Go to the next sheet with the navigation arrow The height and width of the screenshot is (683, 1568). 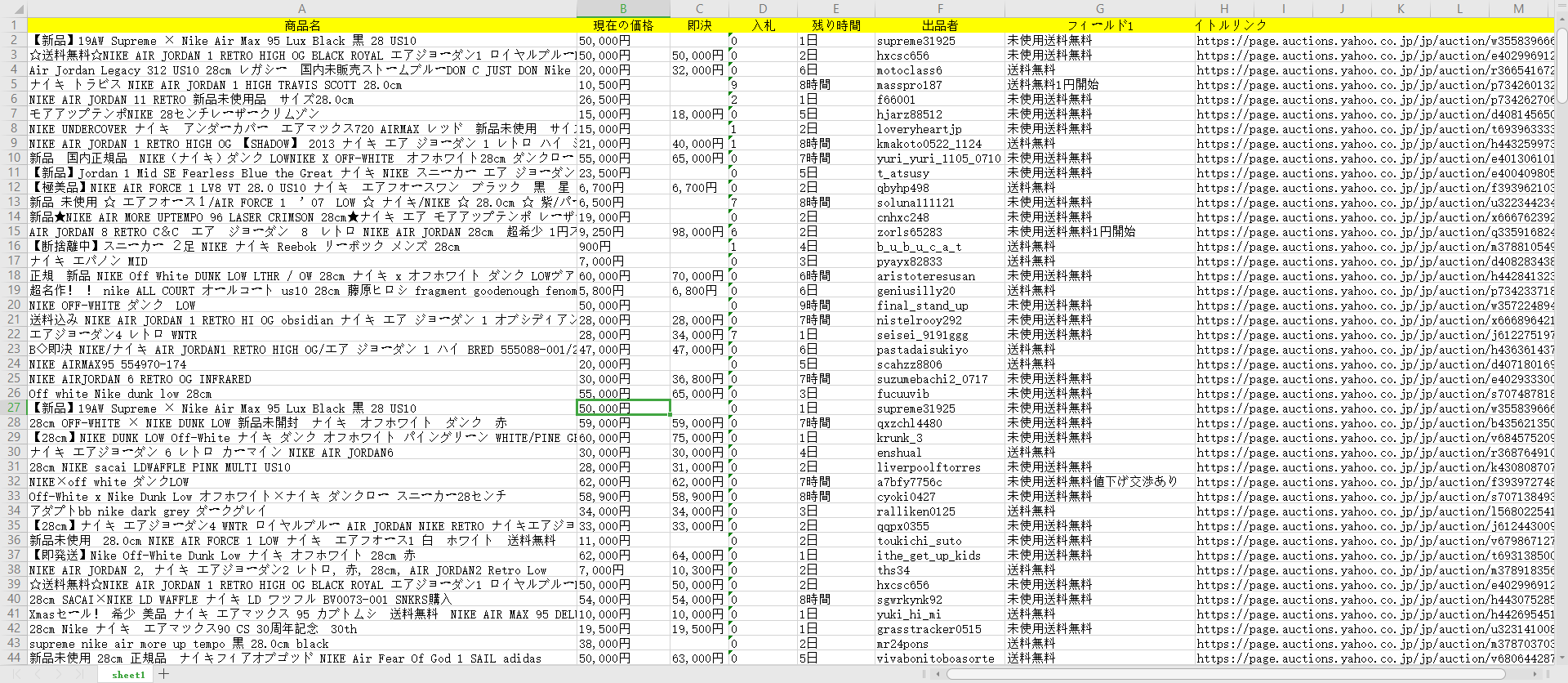coord(58,674)
